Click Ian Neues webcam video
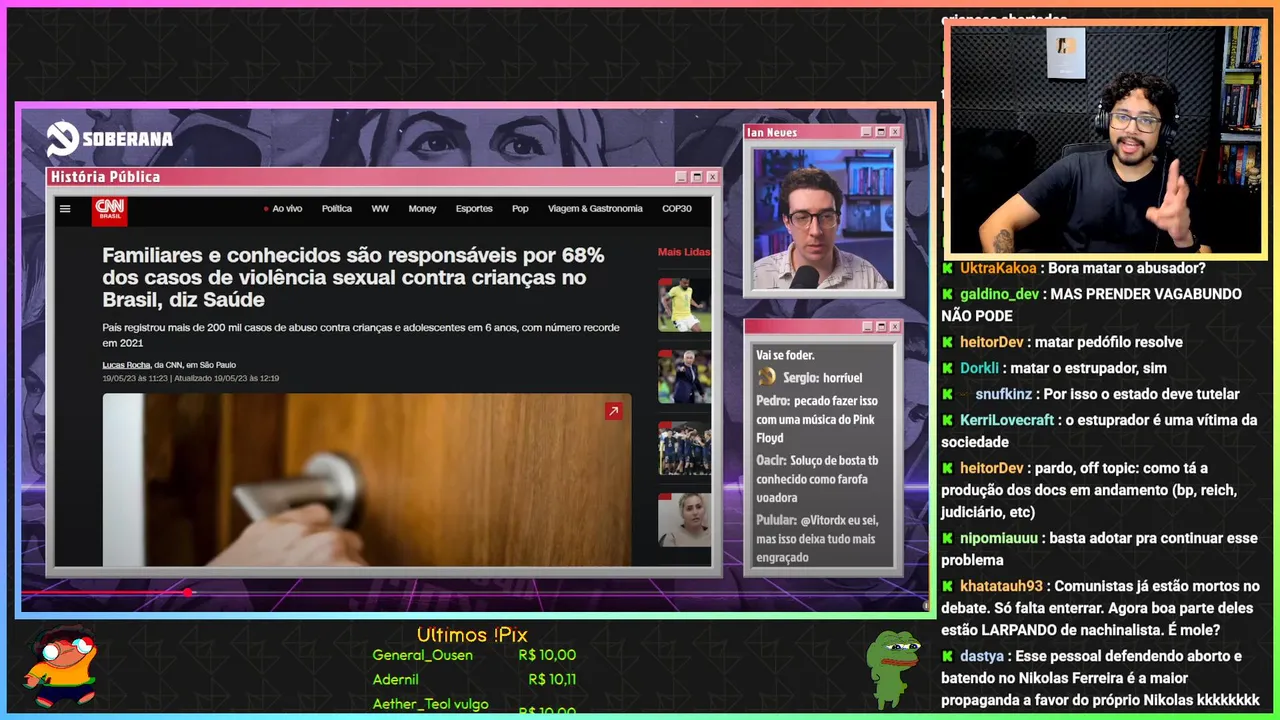The width and height of the screenshot is (1280, 720). tap(824, 219)
